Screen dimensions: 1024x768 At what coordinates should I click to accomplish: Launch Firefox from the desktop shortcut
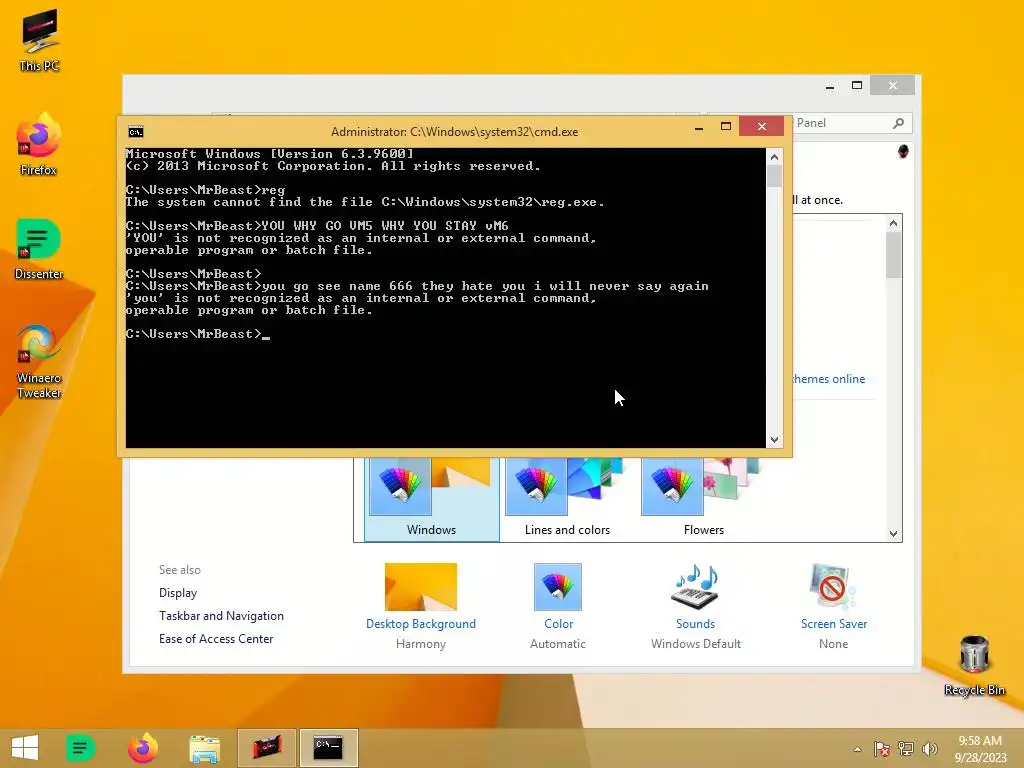(39, 144)
